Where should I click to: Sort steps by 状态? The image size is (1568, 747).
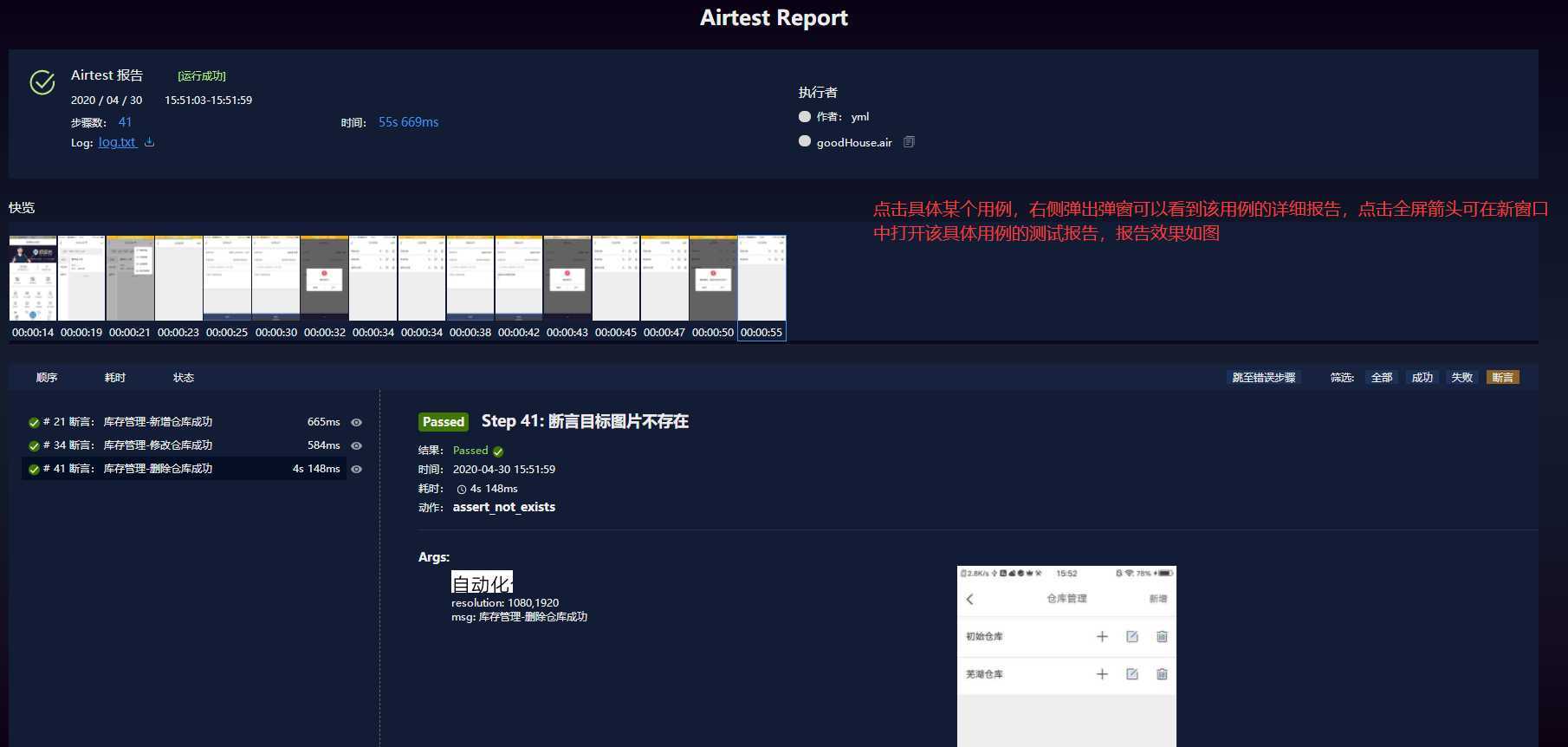click(x=184, y=378)
